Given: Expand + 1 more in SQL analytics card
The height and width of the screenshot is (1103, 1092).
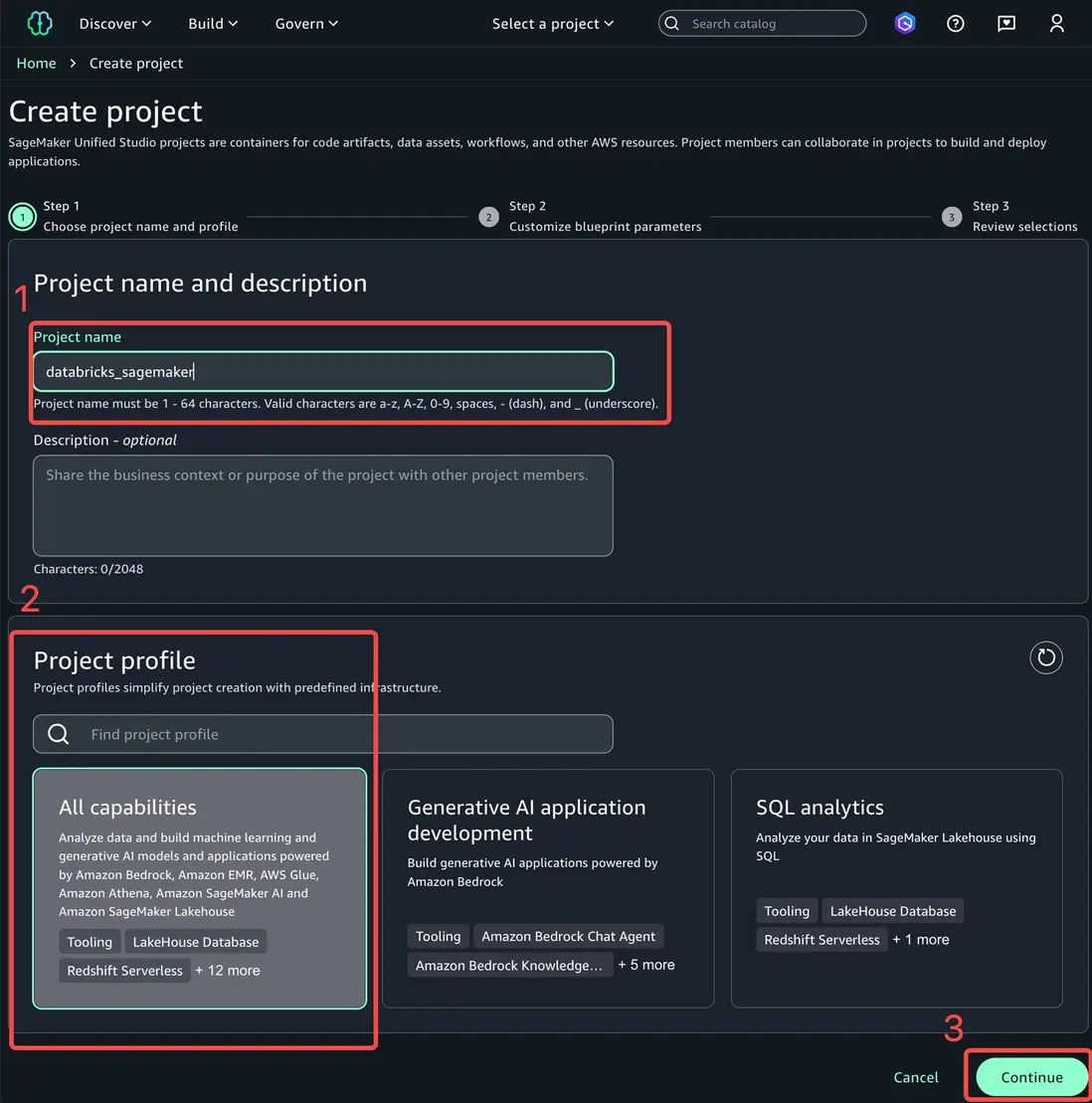Looking at the screenshot, I should [x=920, y=940].
